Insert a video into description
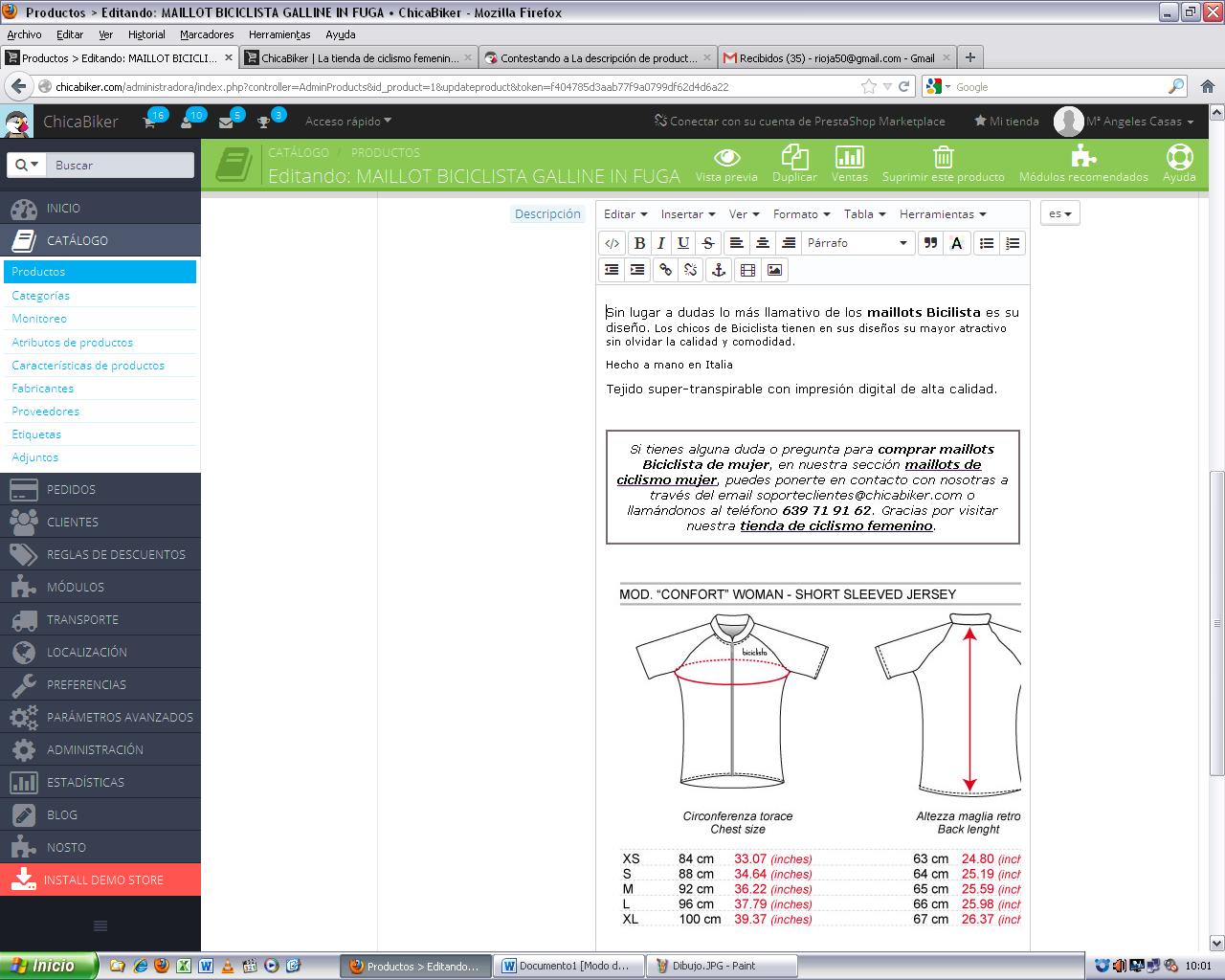 point(748,270)
